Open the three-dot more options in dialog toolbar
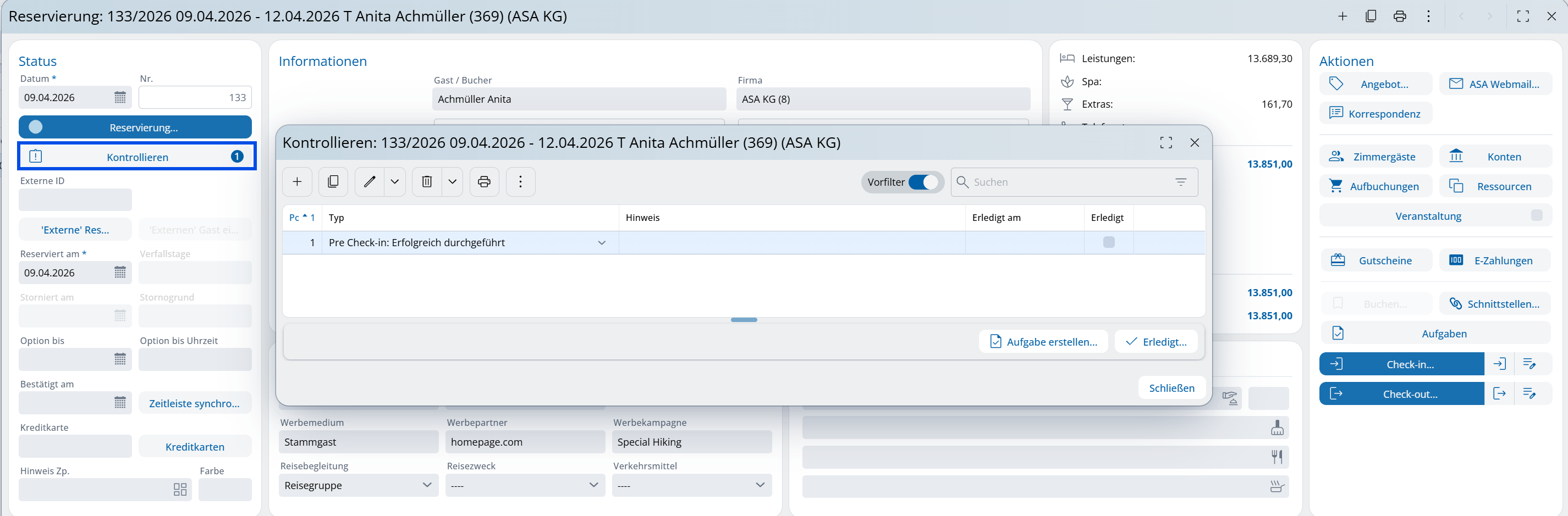Image resolution: width=1568 pixels, height=516 pixels. click(520, 182)
